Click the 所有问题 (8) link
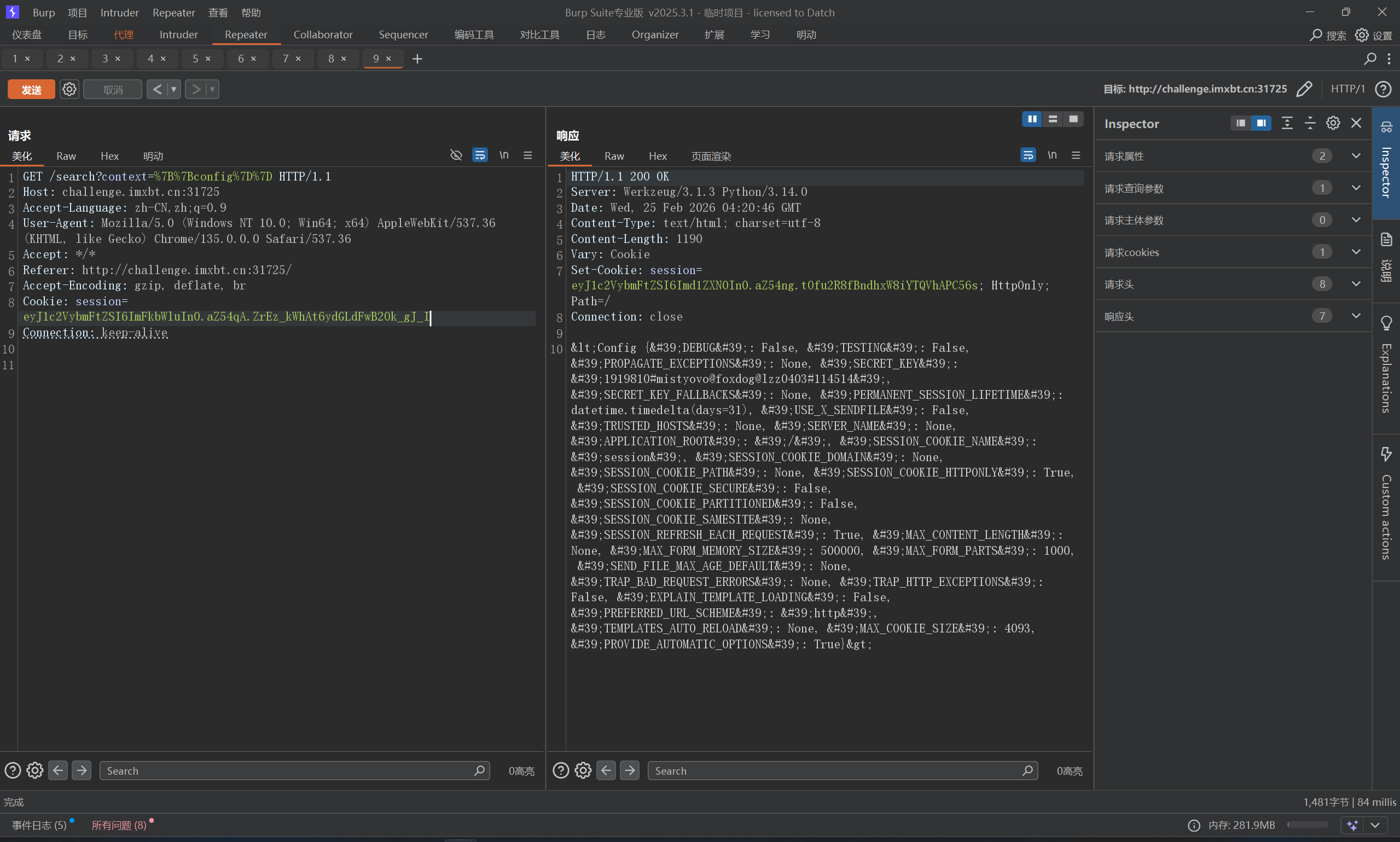Screen dimensions: 1400x842 (x=119, y=826)
